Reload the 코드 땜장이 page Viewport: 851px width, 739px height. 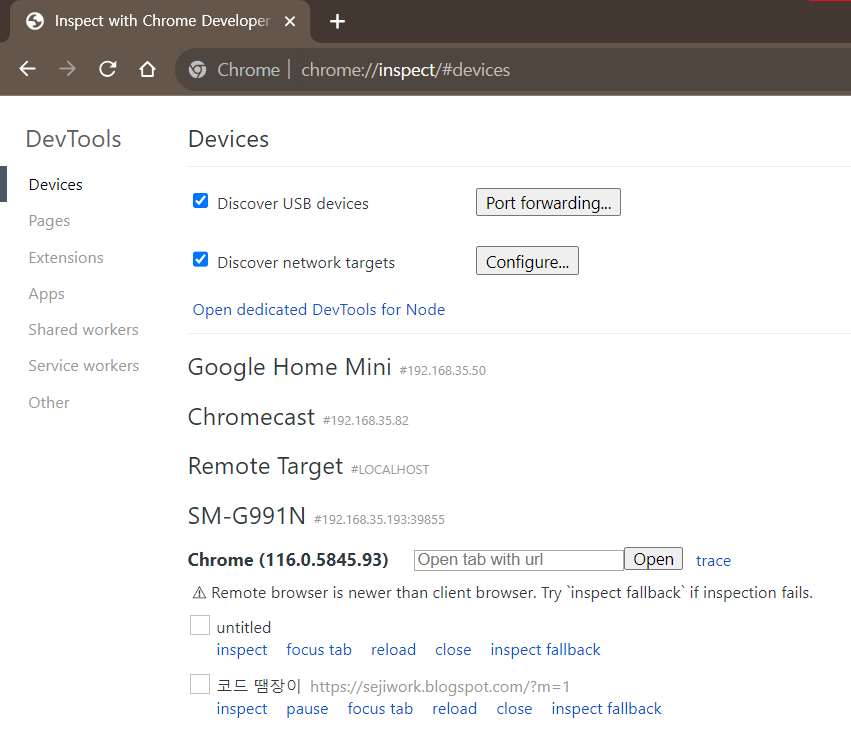454,709
